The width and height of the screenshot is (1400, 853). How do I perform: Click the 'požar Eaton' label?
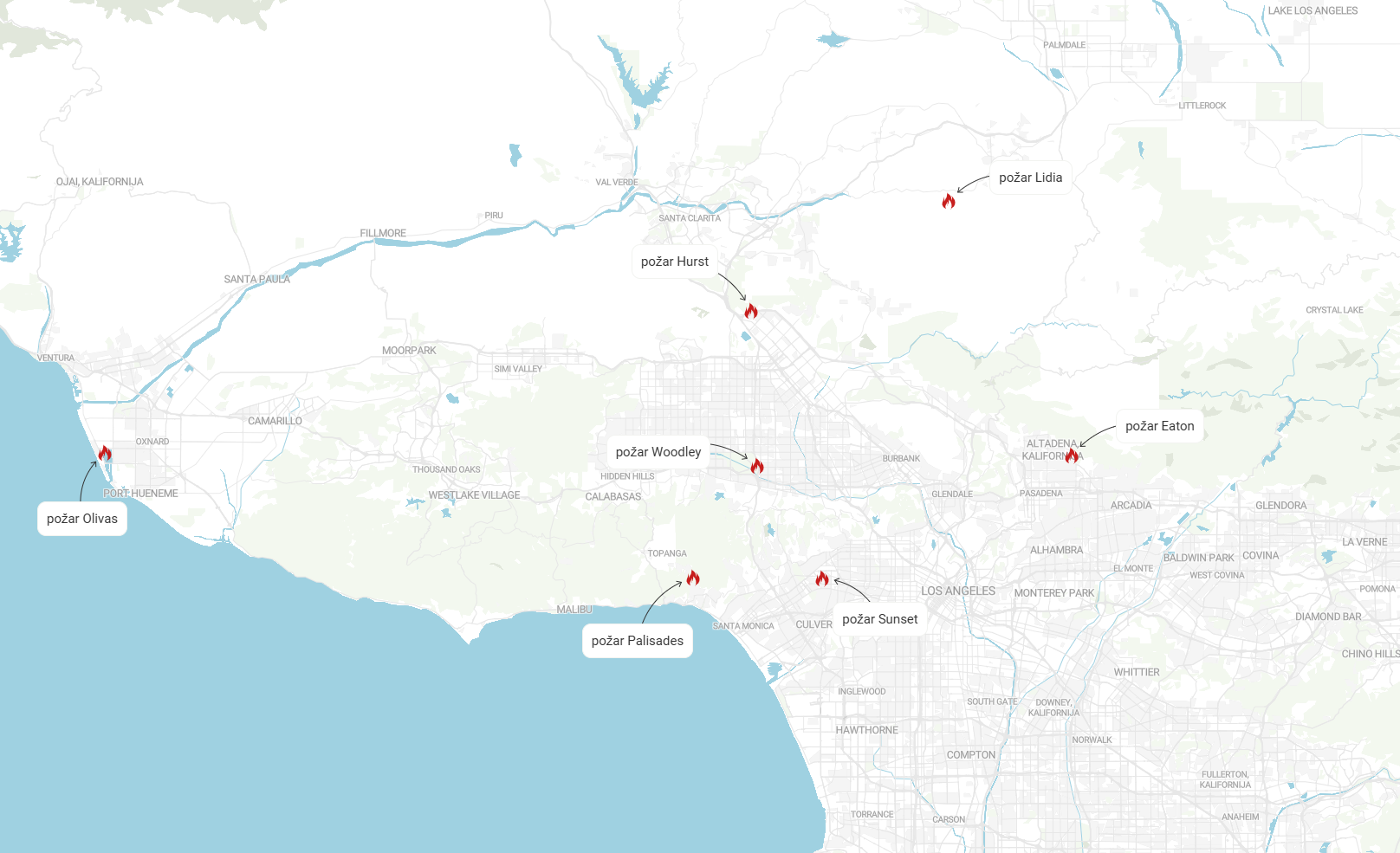(x=1159, y=426)
